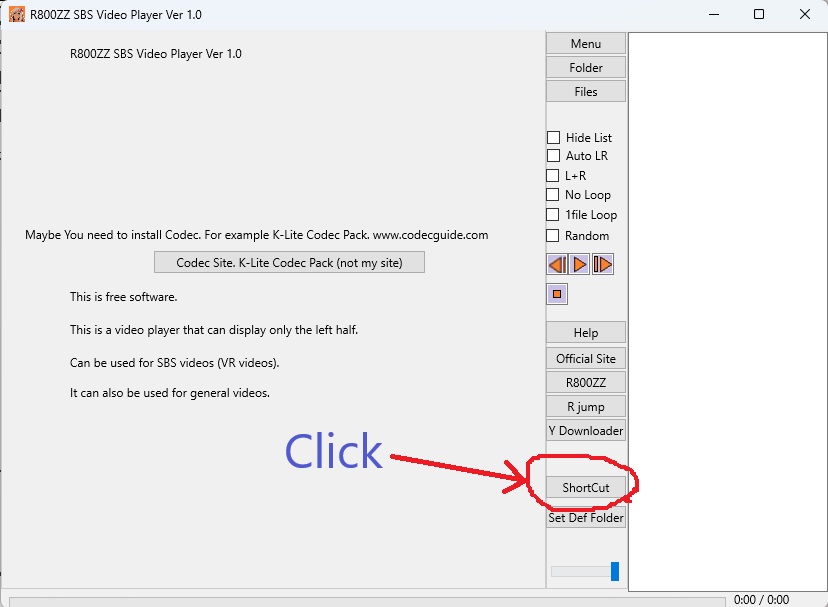Adjust the blue volume slider
The image size is (828, 607).
point(615,571)
